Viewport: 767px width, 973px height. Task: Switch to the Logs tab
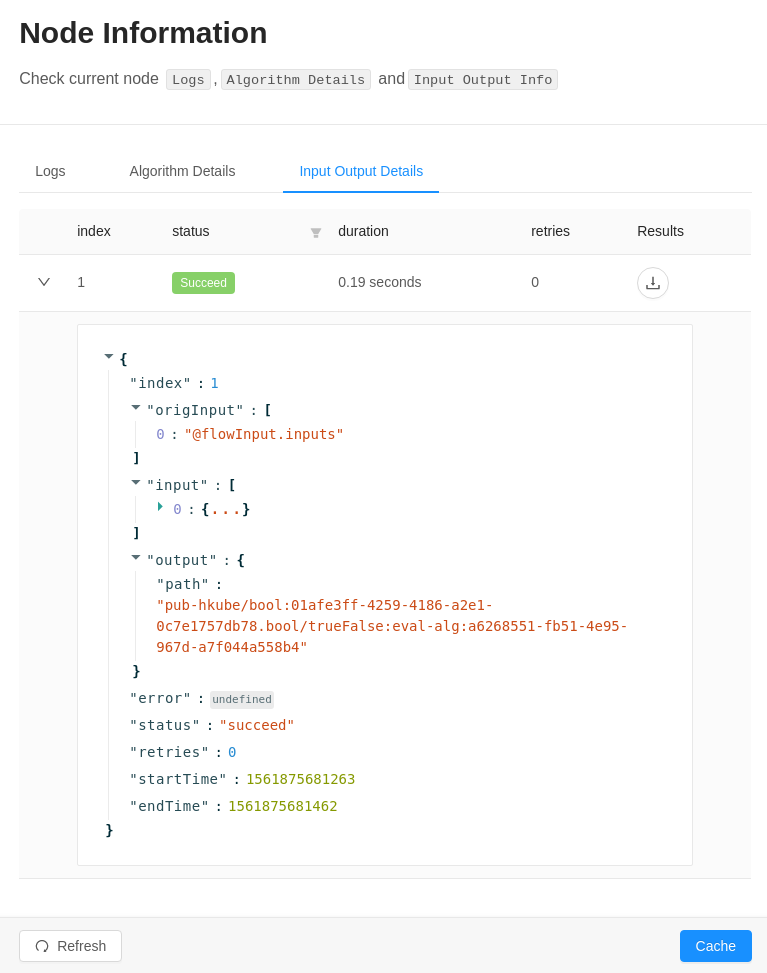click(50, 171)
